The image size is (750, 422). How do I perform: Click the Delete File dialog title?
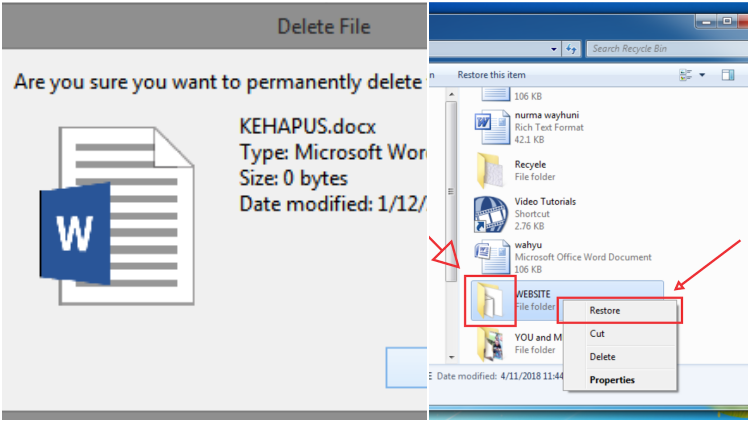click(x=324, y=26)
